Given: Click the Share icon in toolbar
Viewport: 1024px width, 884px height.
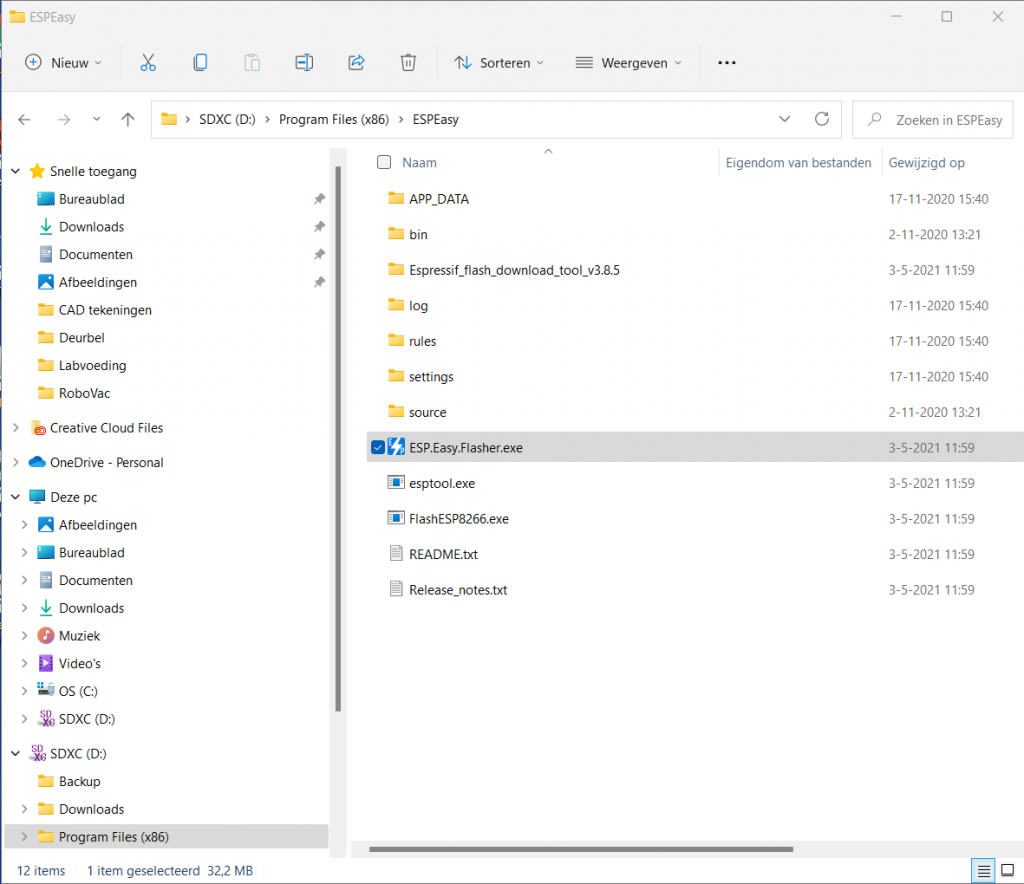Looking at the screenshot, I should [356, 63].
